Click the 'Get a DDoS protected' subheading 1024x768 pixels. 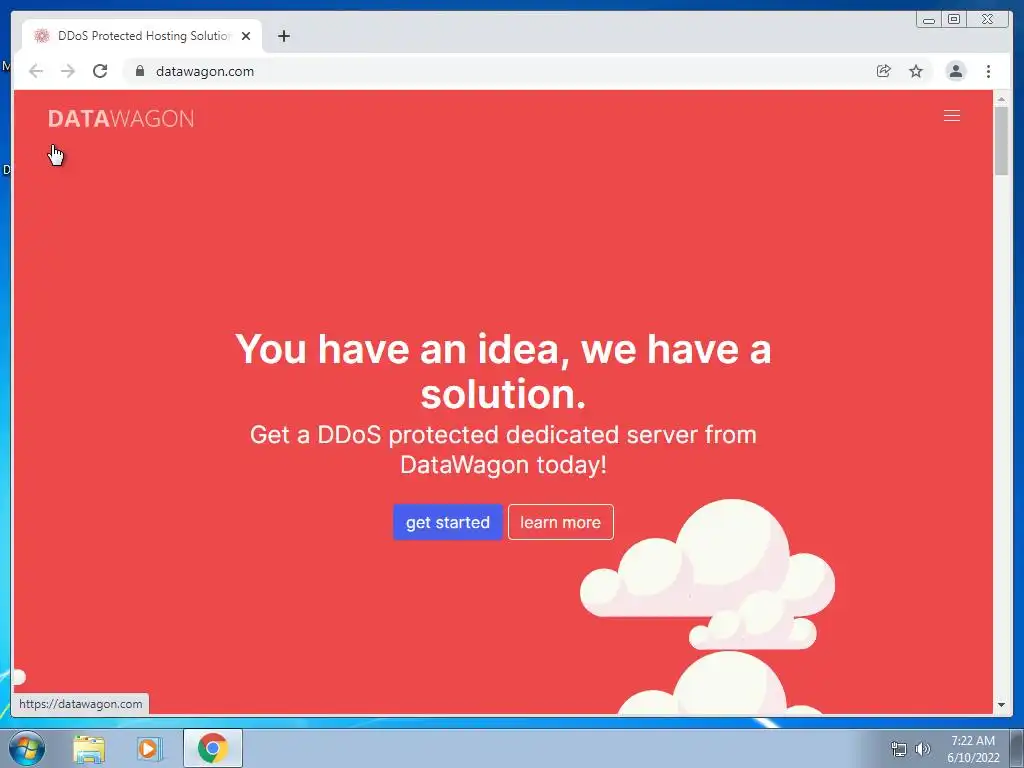503,449
